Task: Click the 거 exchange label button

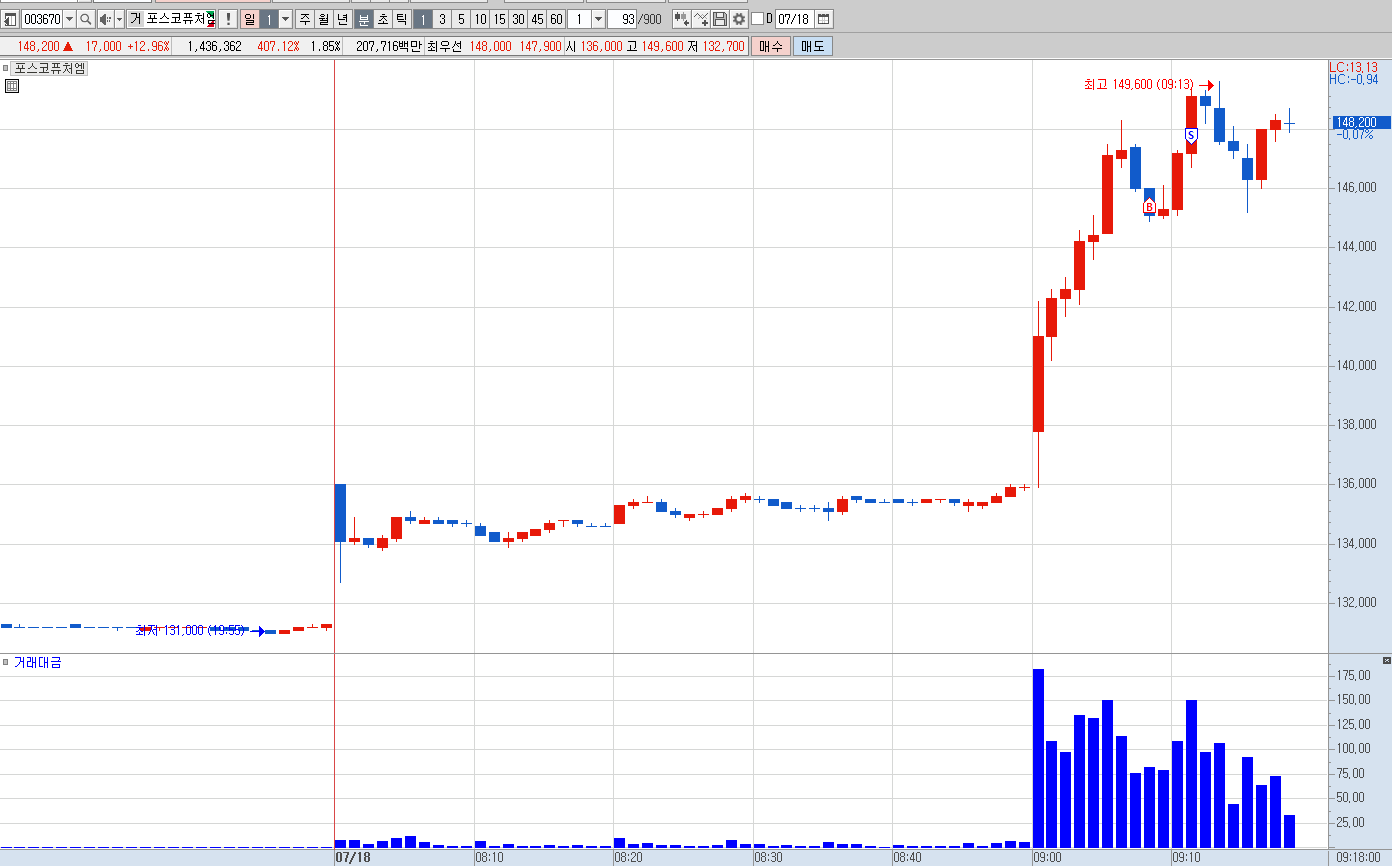Action: pyautogui.click(x=134, y=19)
